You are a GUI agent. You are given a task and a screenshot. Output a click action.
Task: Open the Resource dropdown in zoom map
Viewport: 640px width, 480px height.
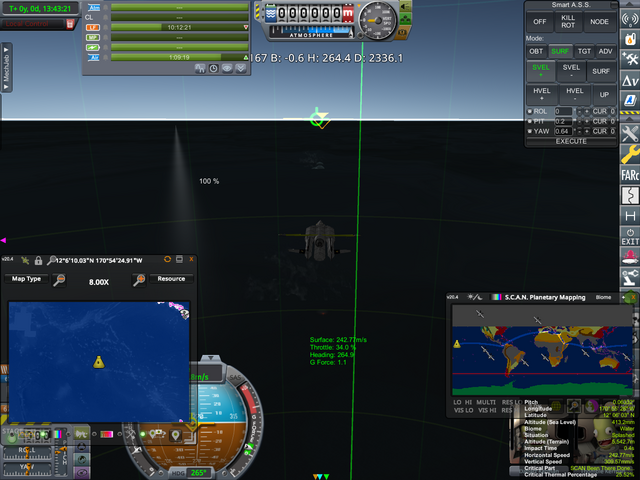[x=171, y=279]
